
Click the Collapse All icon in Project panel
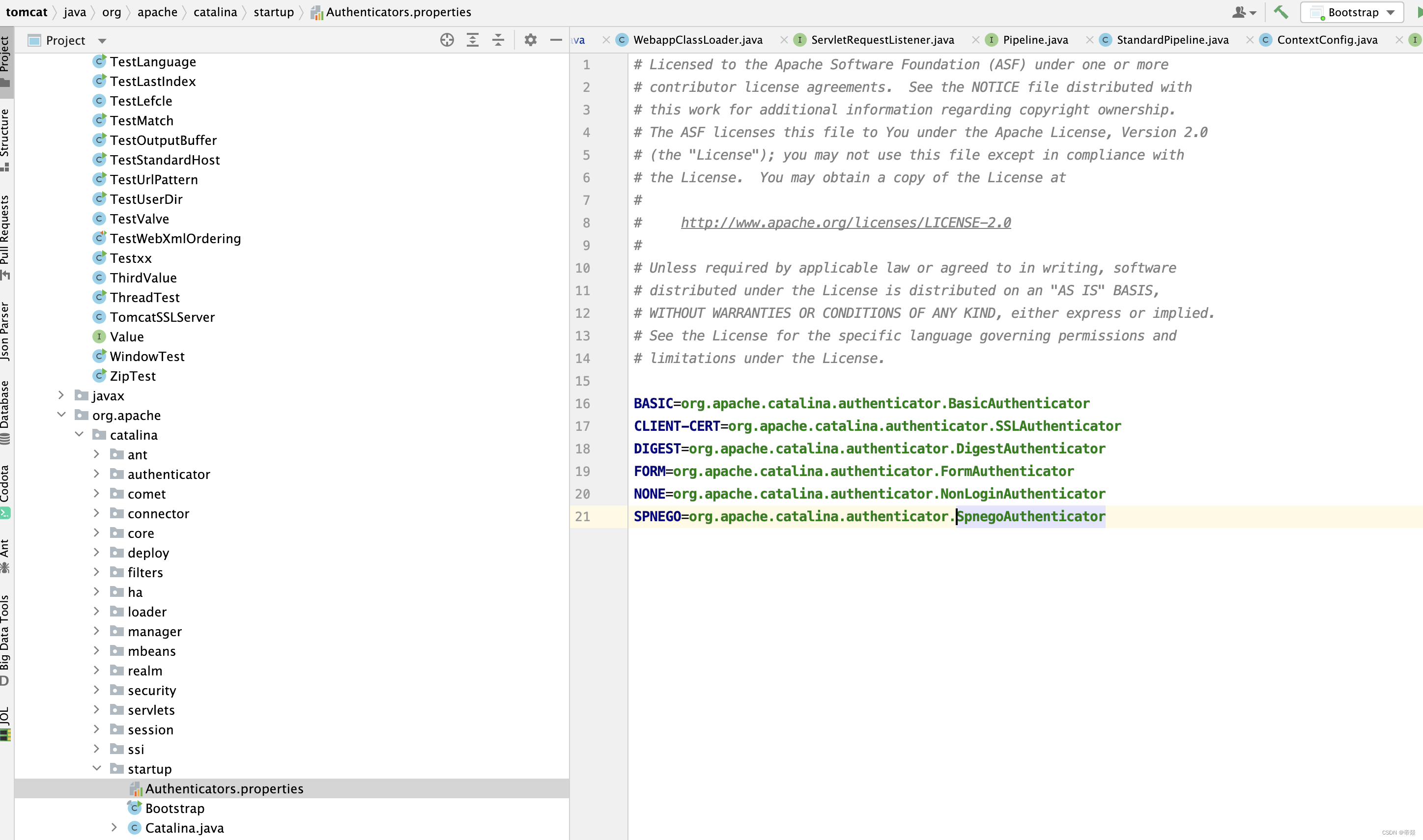498,40
